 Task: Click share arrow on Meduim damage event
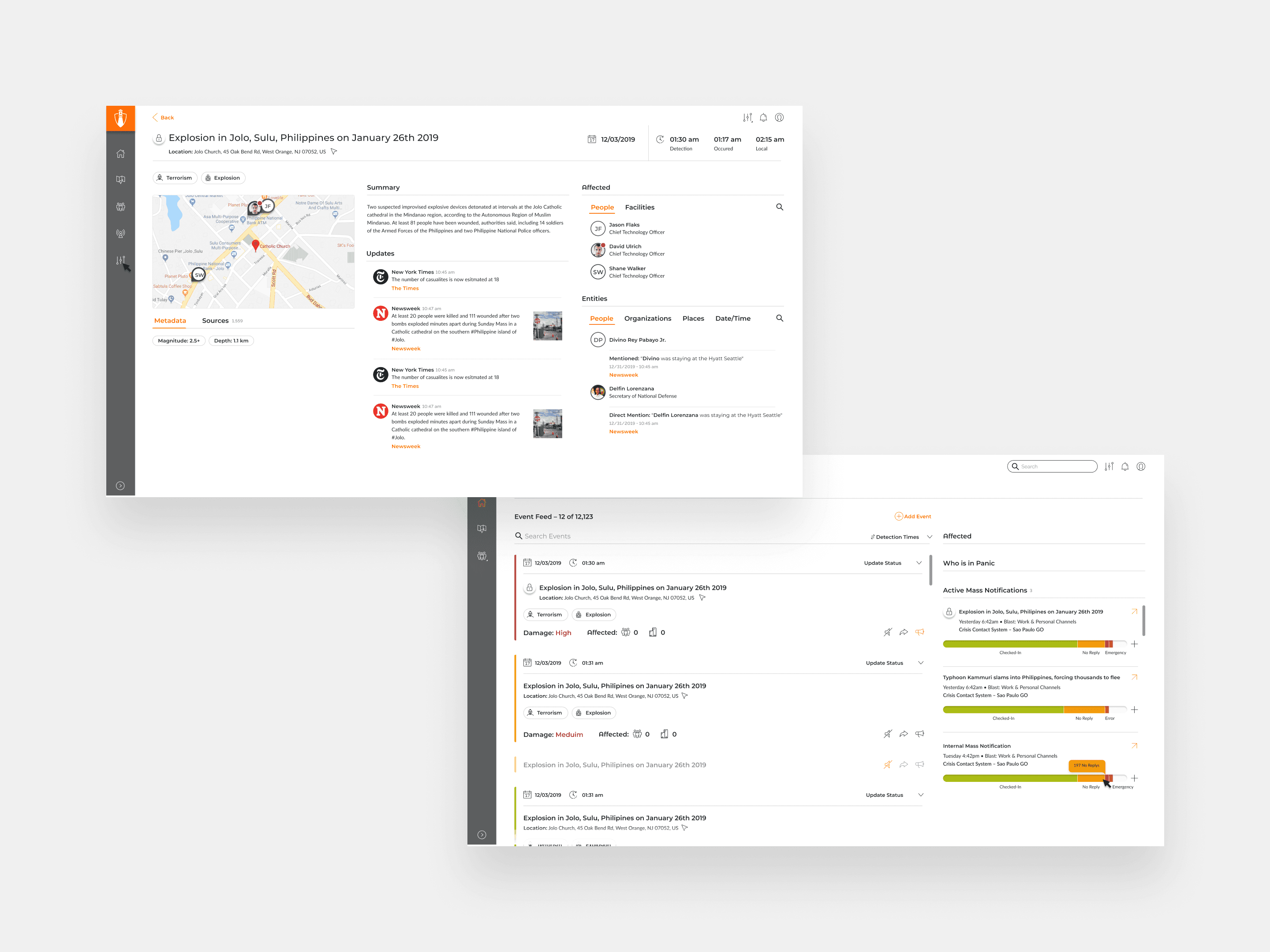(x=903, y=734)
